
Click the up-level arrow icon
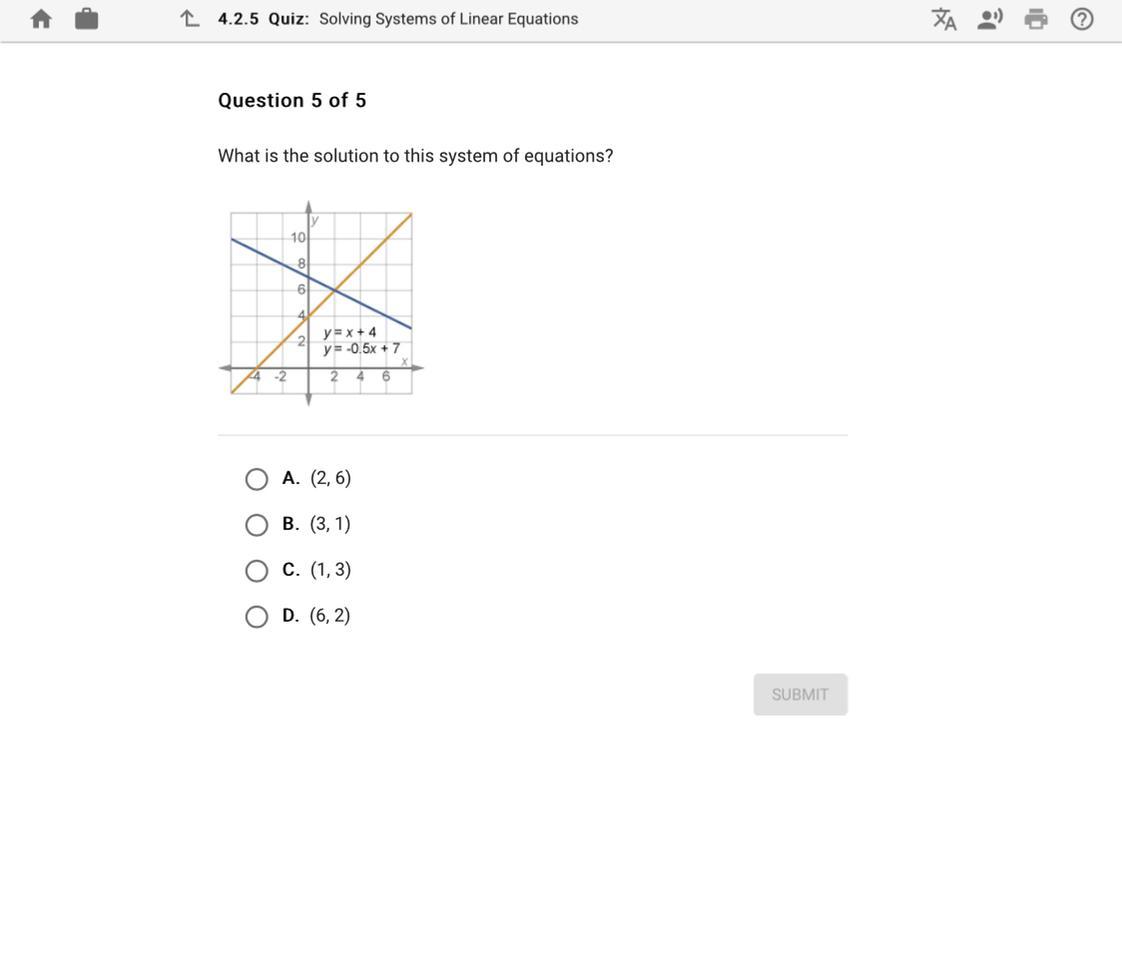[x=190, y=19]
